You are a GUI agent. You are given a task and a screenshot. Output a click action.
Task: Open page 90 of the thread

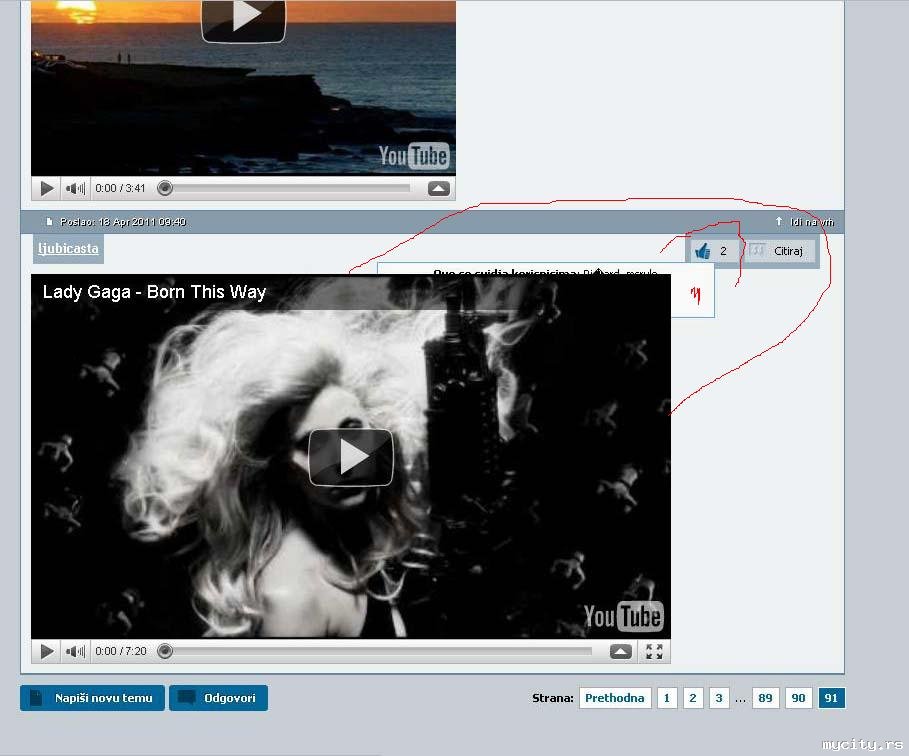798,698
